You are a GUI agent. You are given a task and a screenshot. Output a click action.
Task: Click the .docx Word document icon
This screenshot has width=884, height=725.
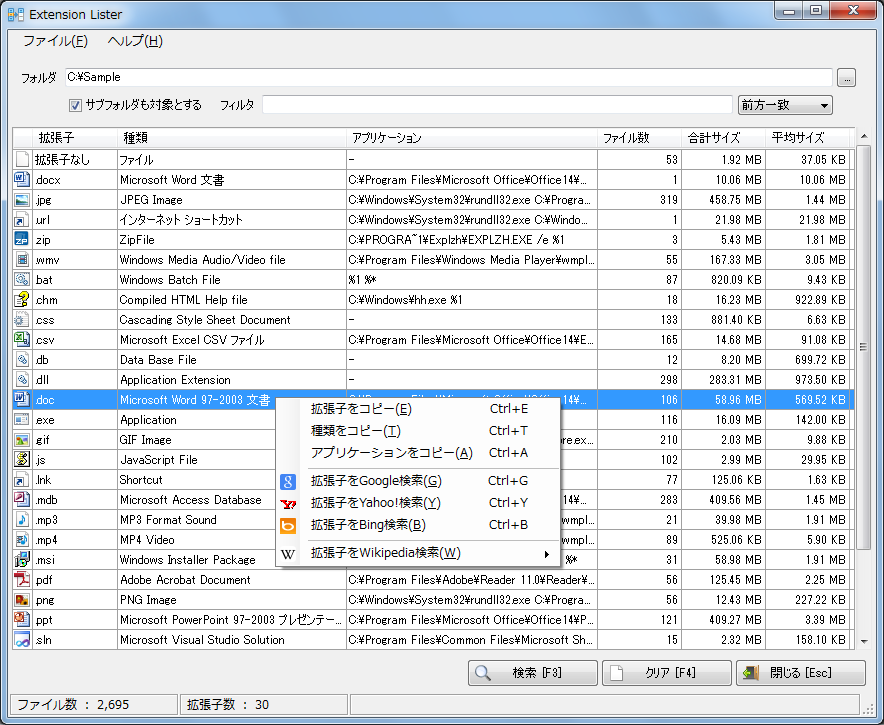[x=22, y=180]
